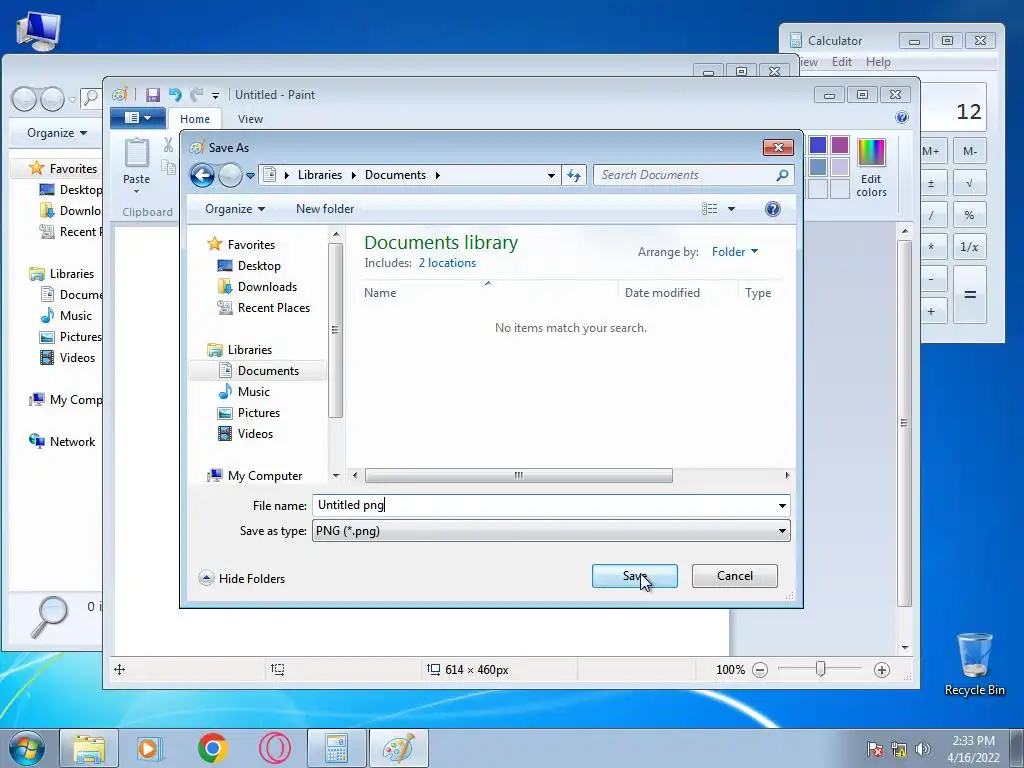
Task: Click the Back arrow in Save As dialog
Action: [x=202, y=175]
